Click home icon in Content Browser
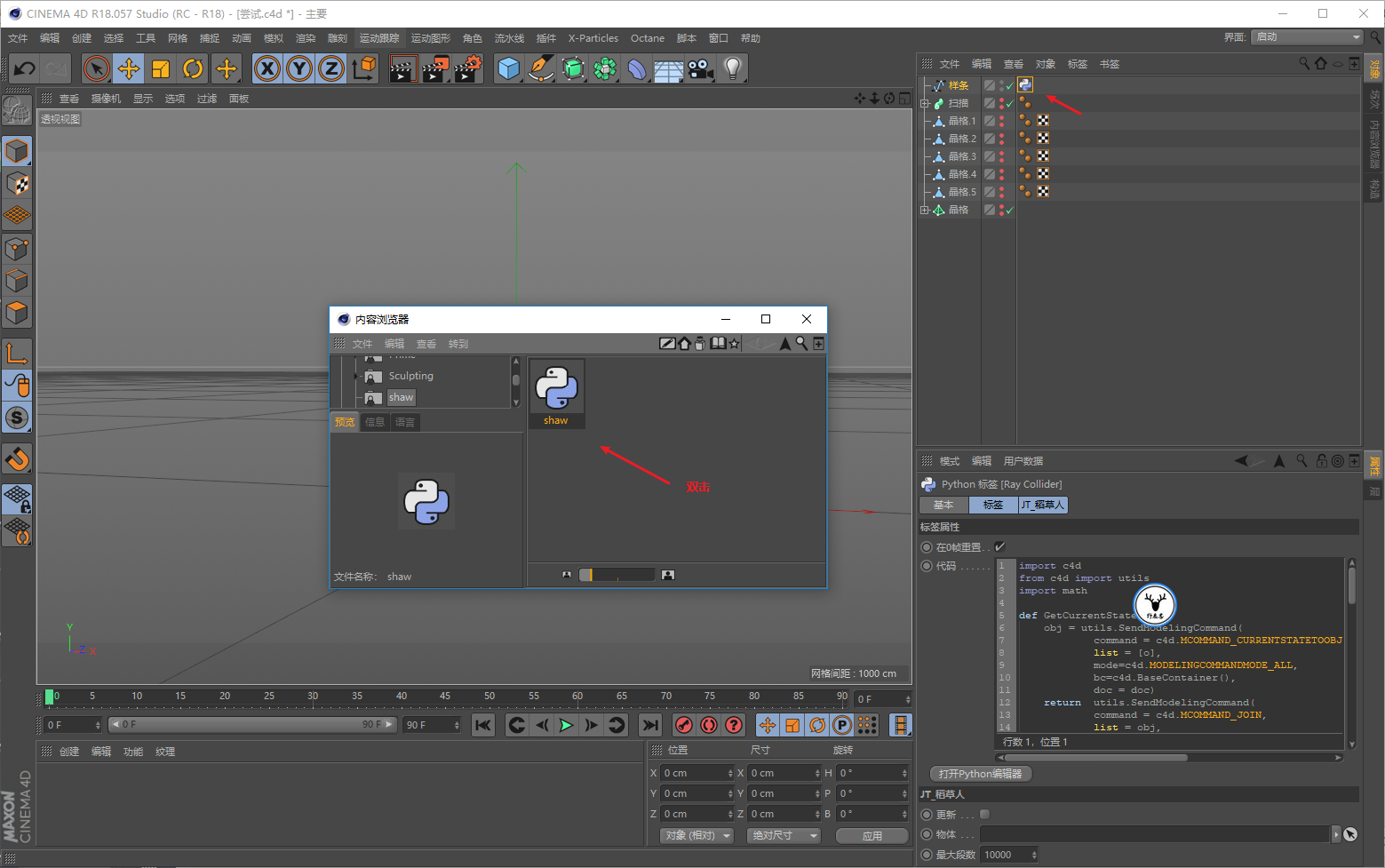 tap(685, 344)
